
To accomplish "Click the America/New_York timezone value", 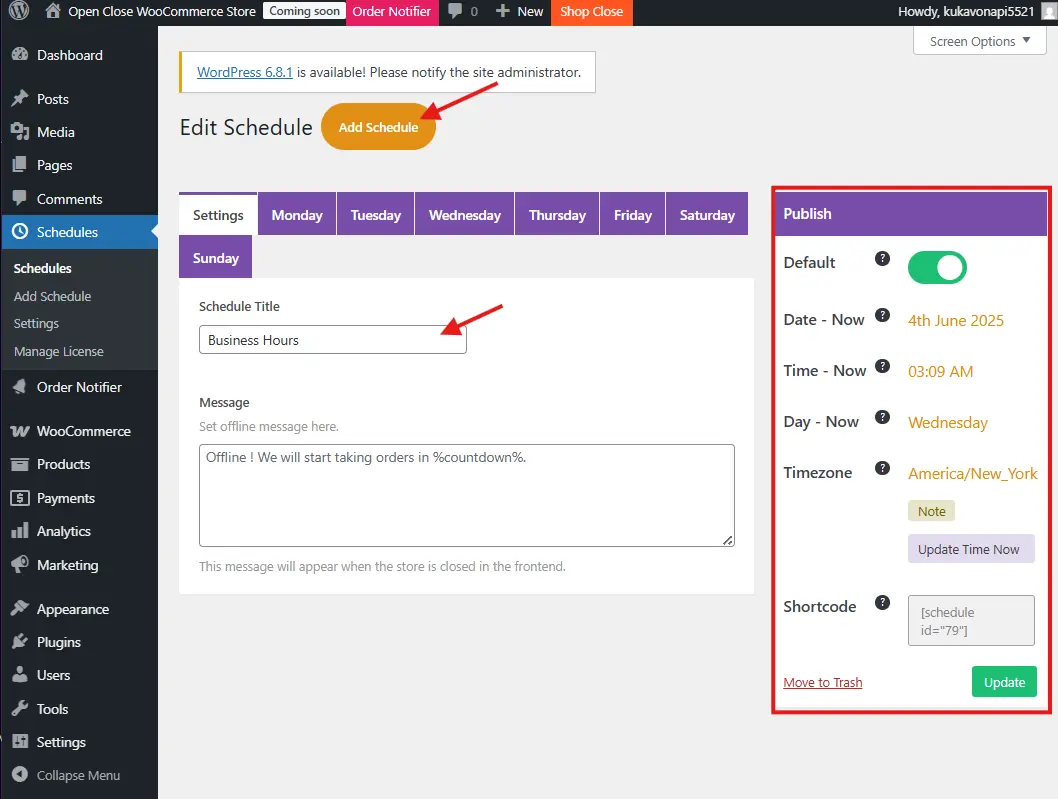I will click(x=972, y=473).
